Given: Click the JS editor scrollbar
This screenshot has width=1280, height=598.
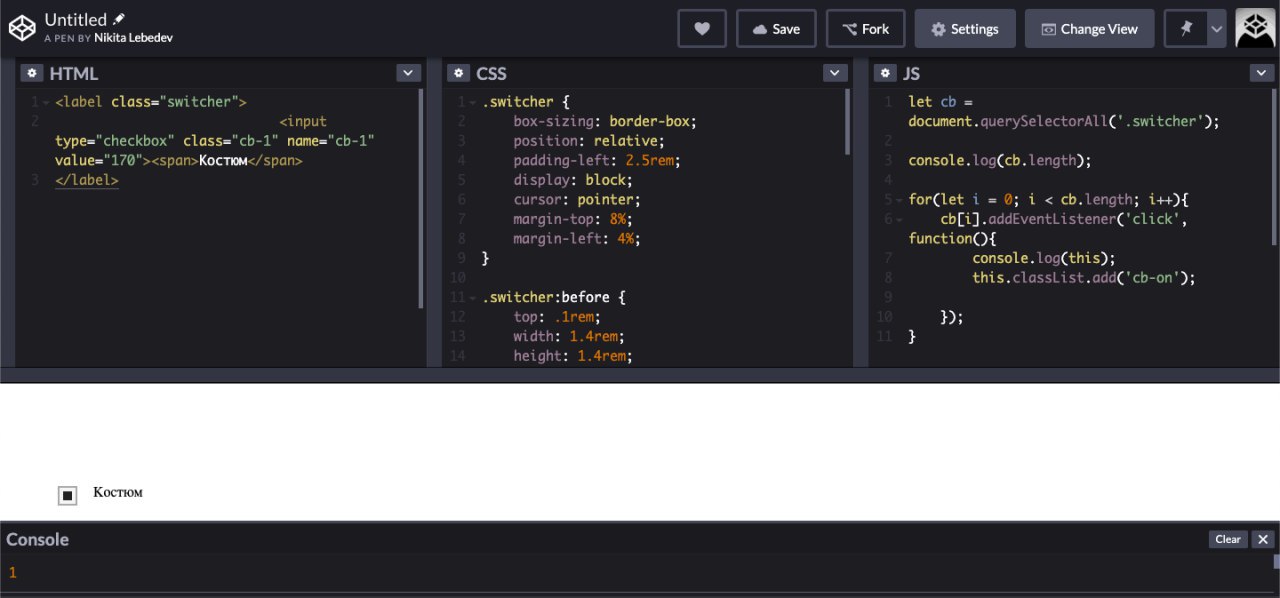Looking at the screenshot, I should click(x=1274, y=167).
